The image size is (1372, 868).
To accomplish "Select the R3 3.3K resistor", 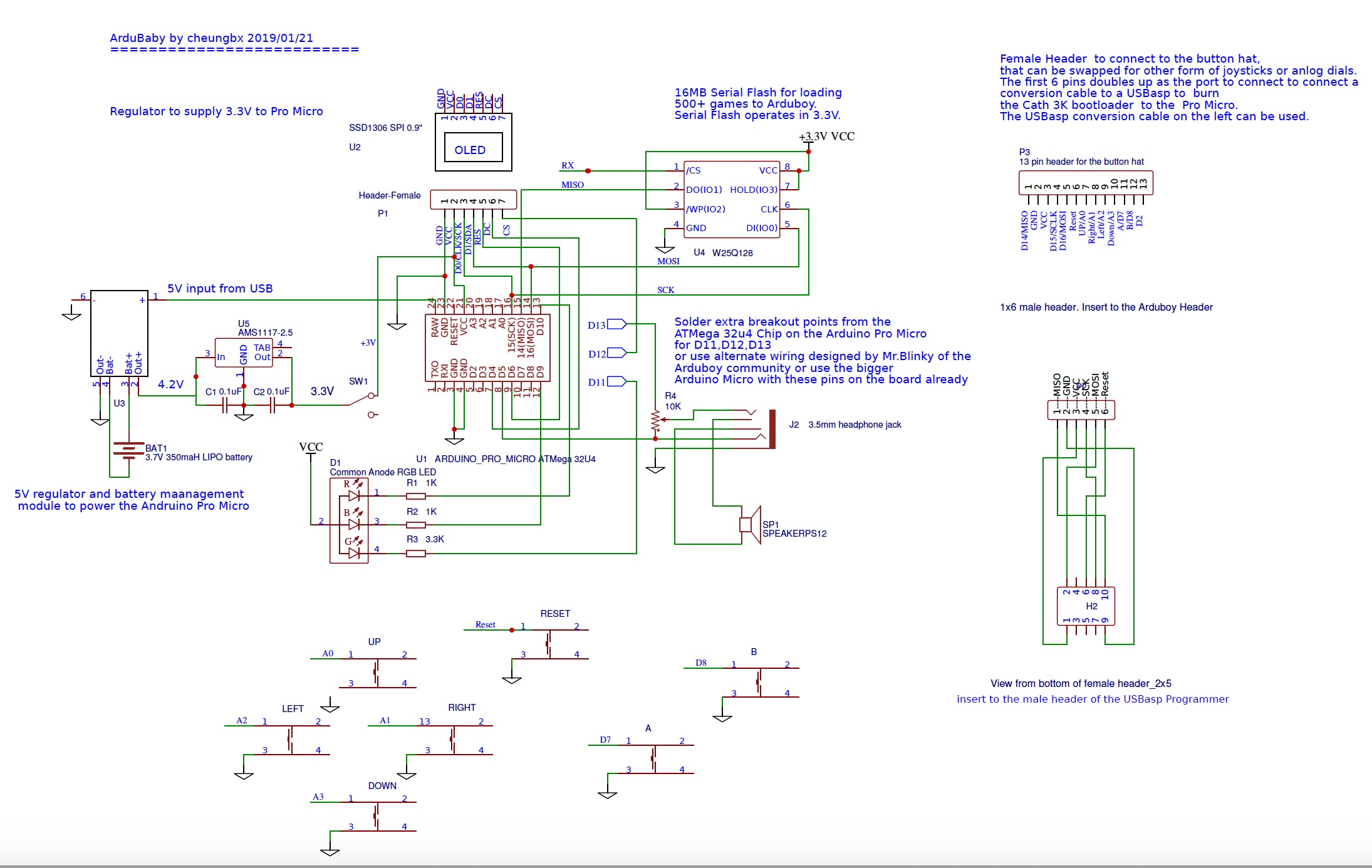I will [416, 554].
